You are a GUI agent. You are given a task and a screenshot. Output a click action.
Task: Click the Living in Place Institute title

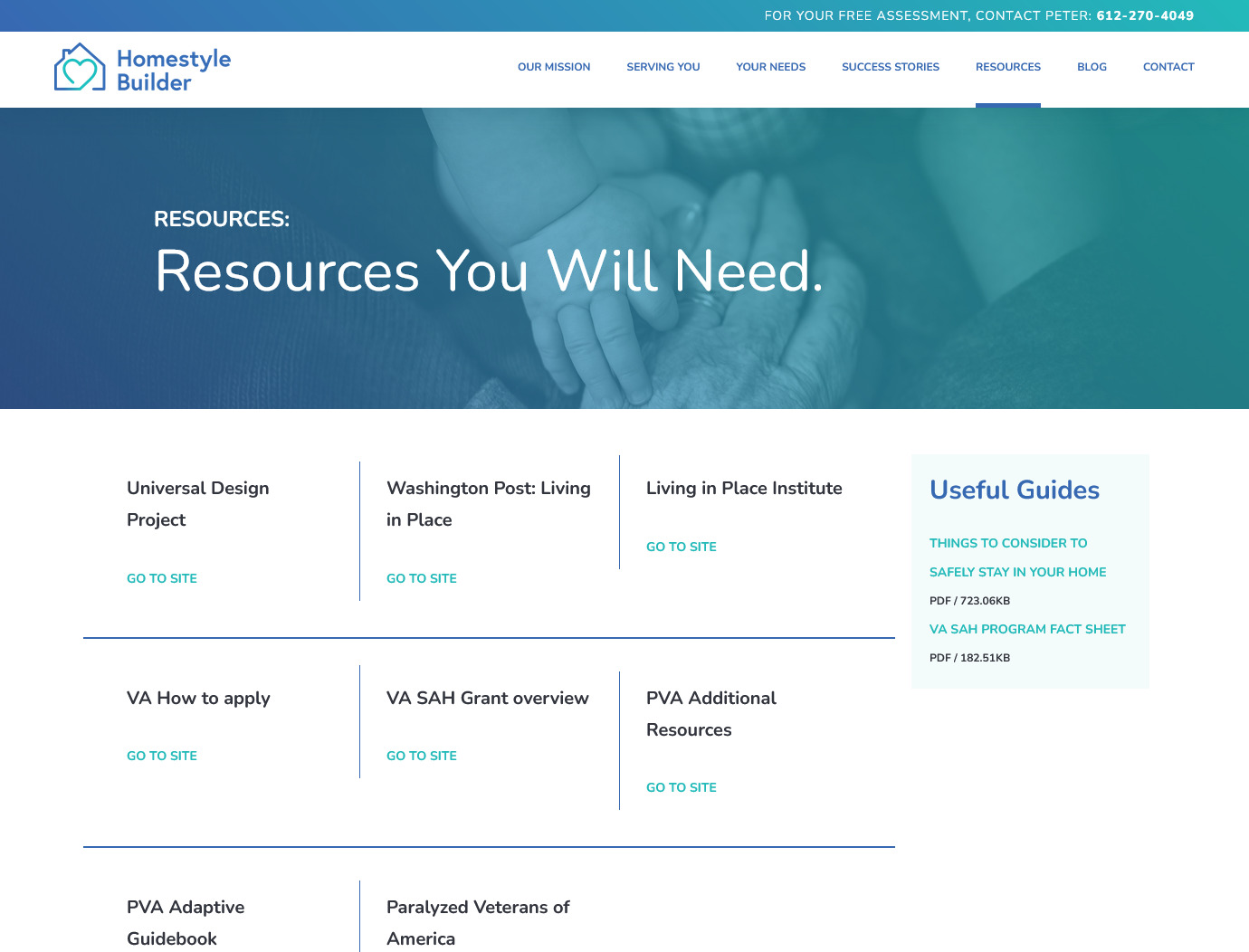pyautogui.click(x=744, y=488)
